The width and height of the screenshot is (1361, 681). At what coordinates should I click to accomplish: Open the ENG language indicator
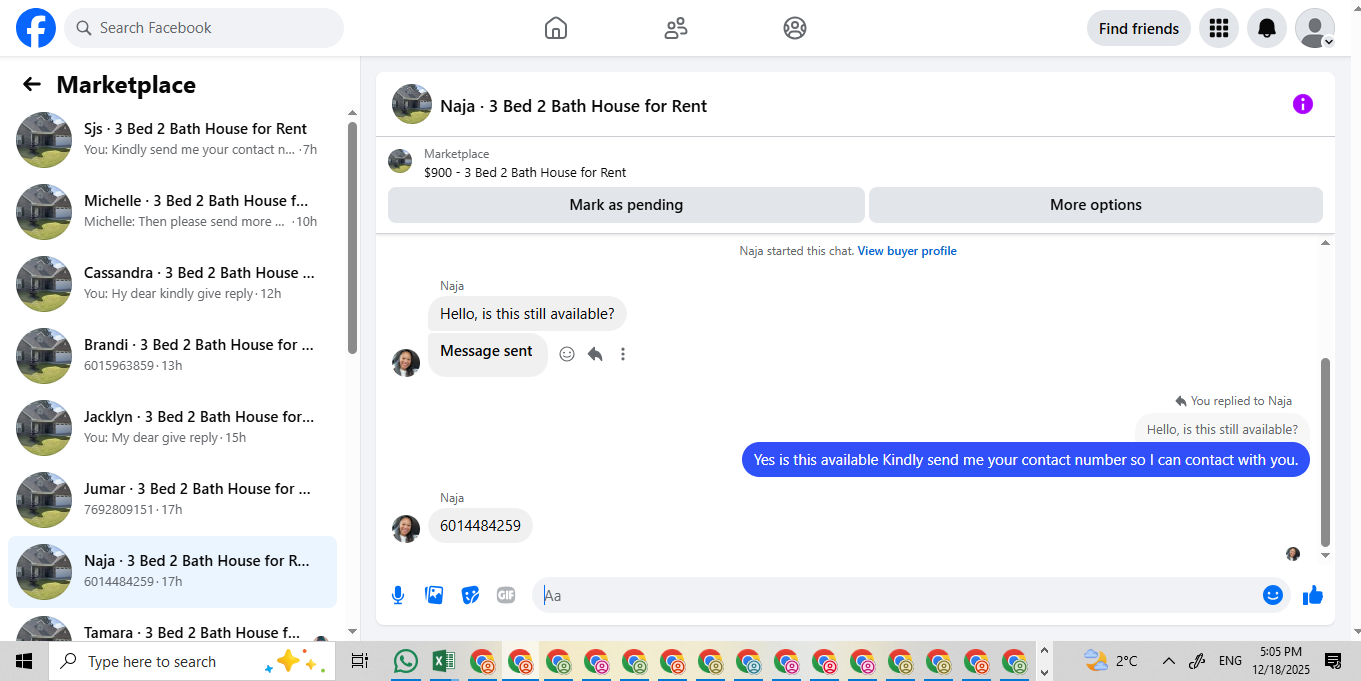(x=1231, y=661)
